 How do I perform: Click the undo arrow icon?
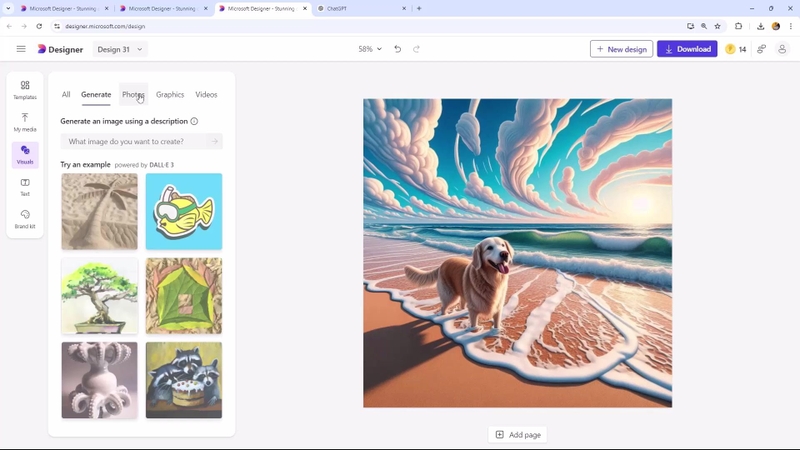click(x=397, y=49)
